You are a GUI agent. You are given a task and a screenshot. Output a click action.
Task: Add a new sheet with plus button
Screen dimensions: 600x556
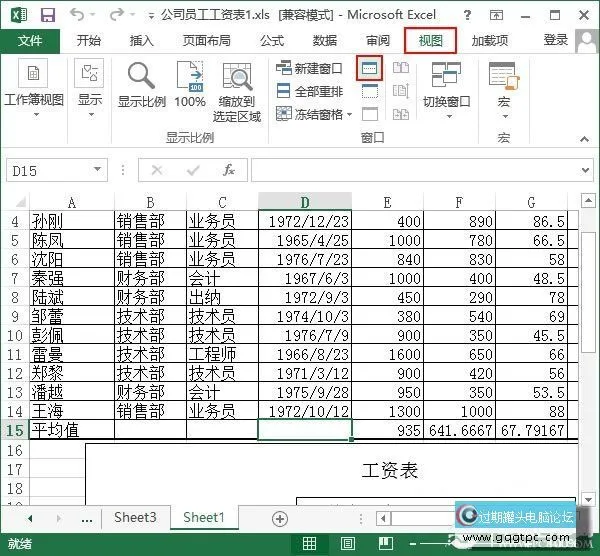pyautogui.click(x=280, y=518)
